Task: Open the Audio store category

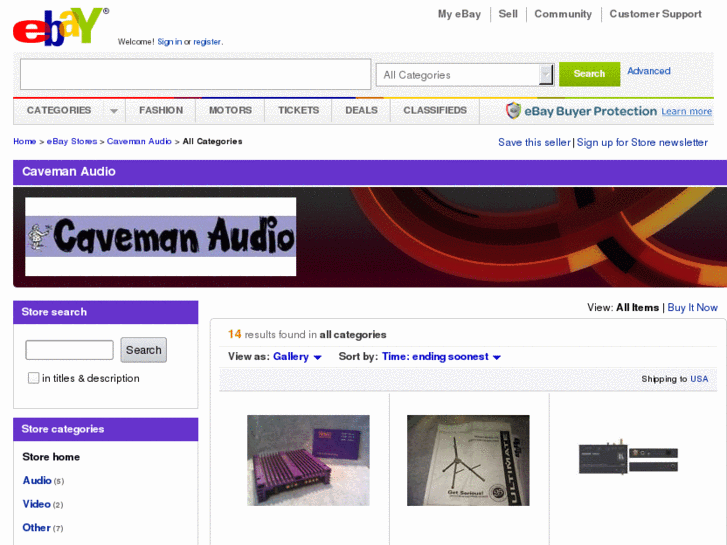Action: pyautogui.click(x=37, y=481)
